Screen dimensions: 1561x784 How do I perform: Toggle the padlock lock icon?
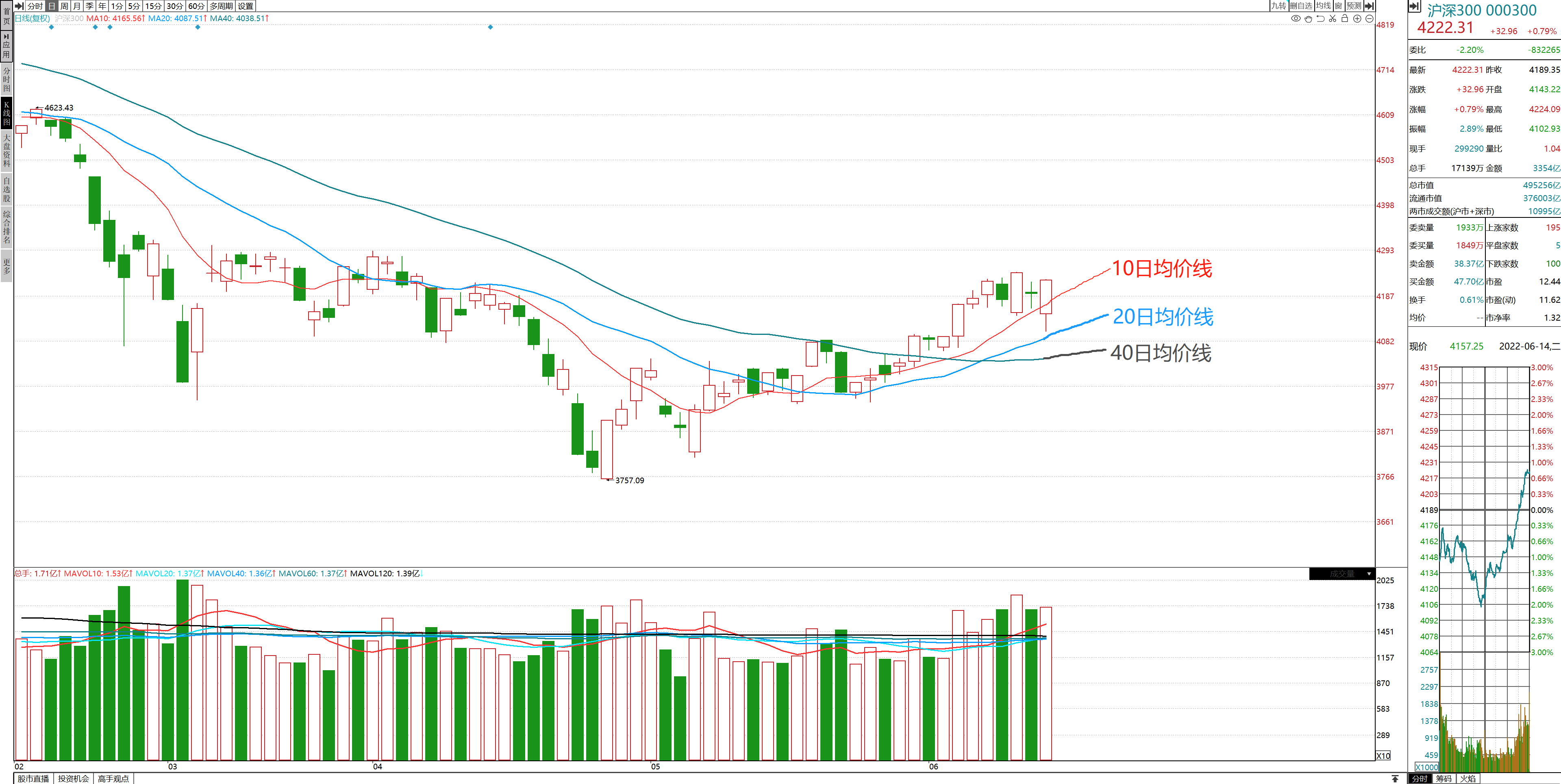tap(1345, 19)
